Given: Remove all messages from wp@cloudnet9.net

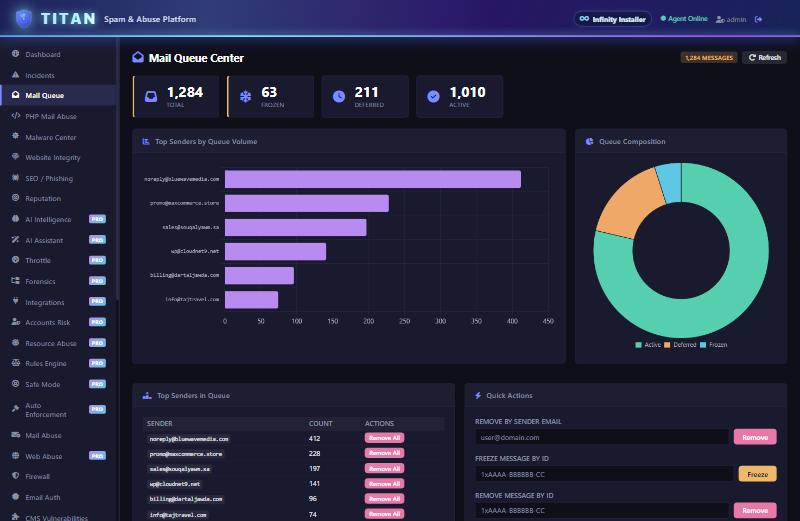Looking at the screenshot, I should point(384,483).
